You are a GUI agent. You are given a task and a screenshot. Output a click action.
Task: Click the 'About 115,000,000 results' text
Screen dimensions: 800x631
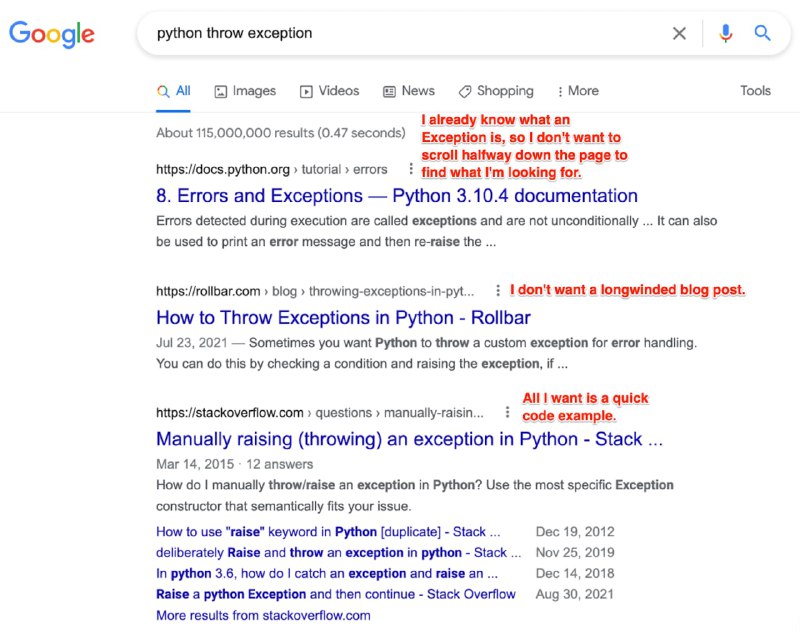tap(281, 133)
